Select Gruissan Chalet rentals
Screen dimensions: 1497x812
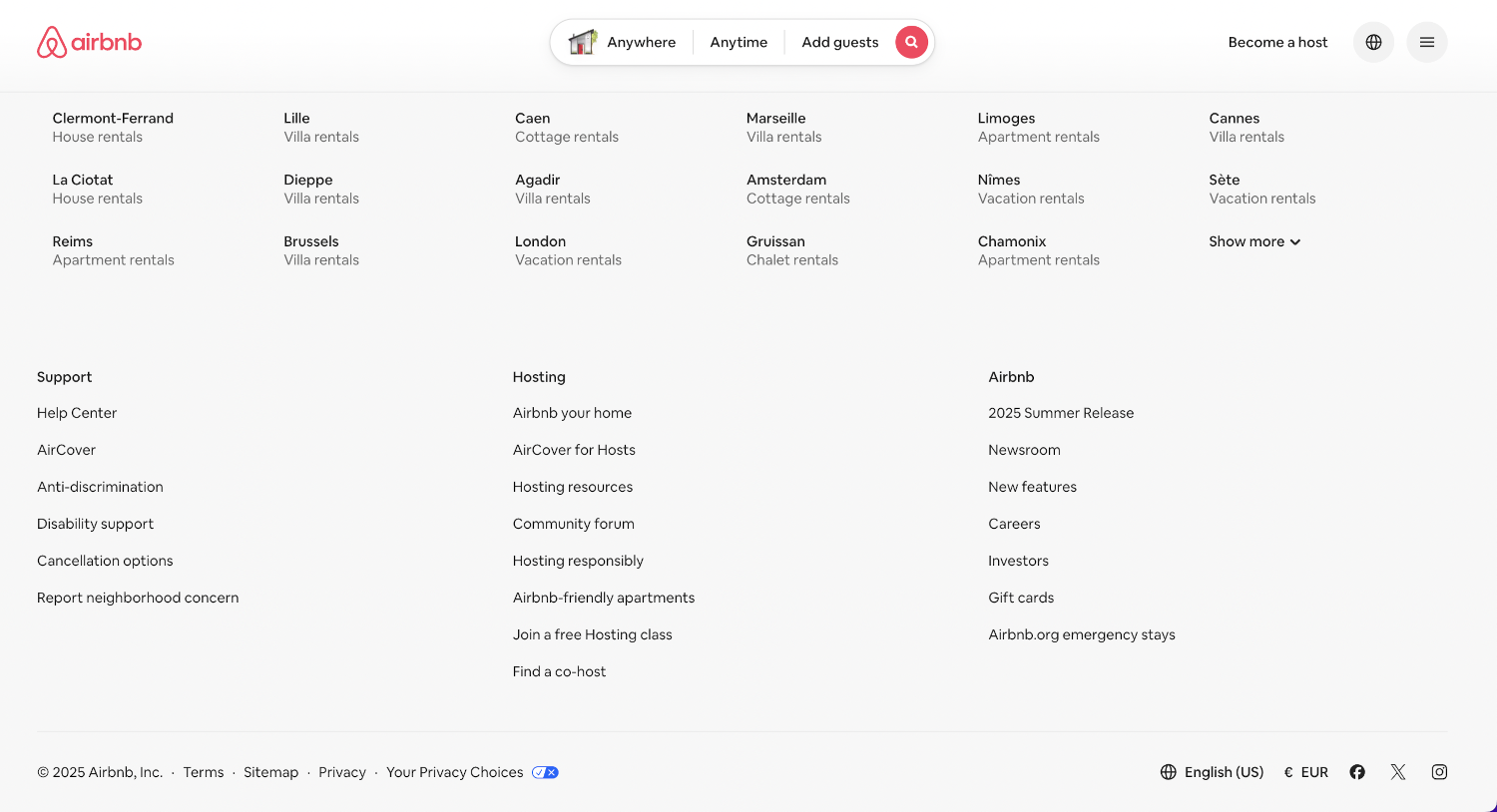tap(792, 250)
